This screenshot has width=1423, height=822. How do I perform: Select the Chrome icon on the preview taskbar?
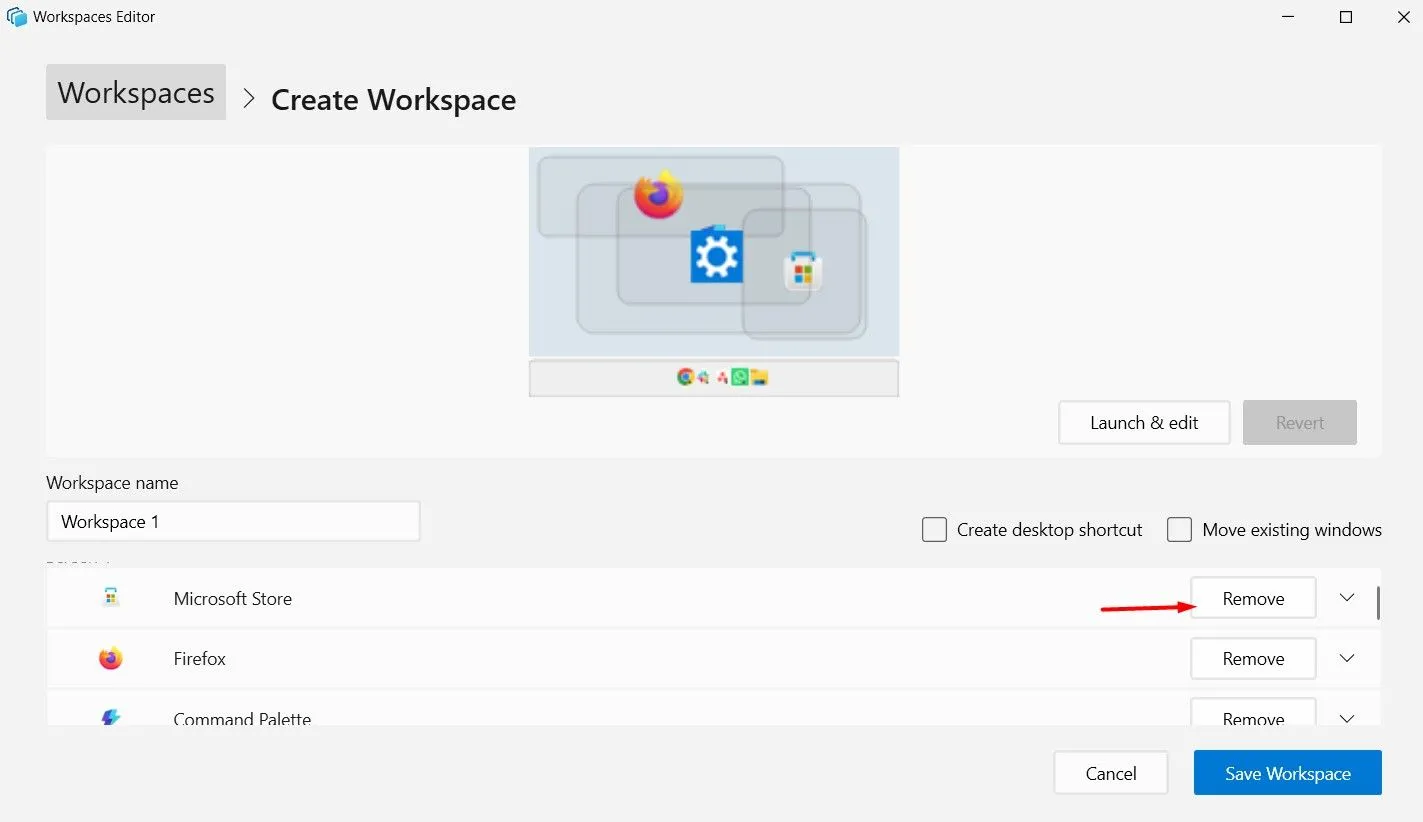point(684,377)
